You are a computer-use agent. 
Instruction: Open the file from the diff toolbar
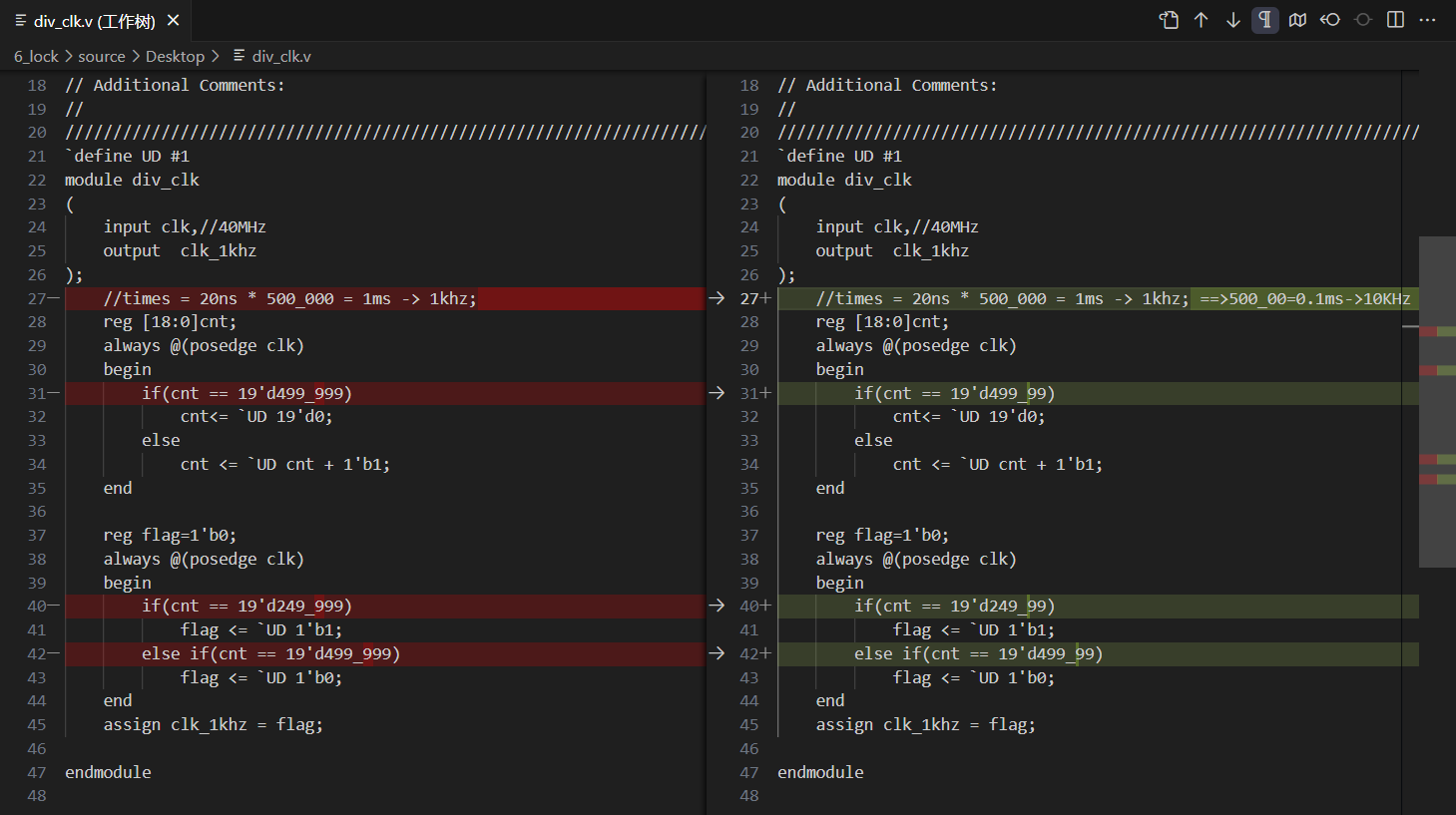pos(1169,20)
